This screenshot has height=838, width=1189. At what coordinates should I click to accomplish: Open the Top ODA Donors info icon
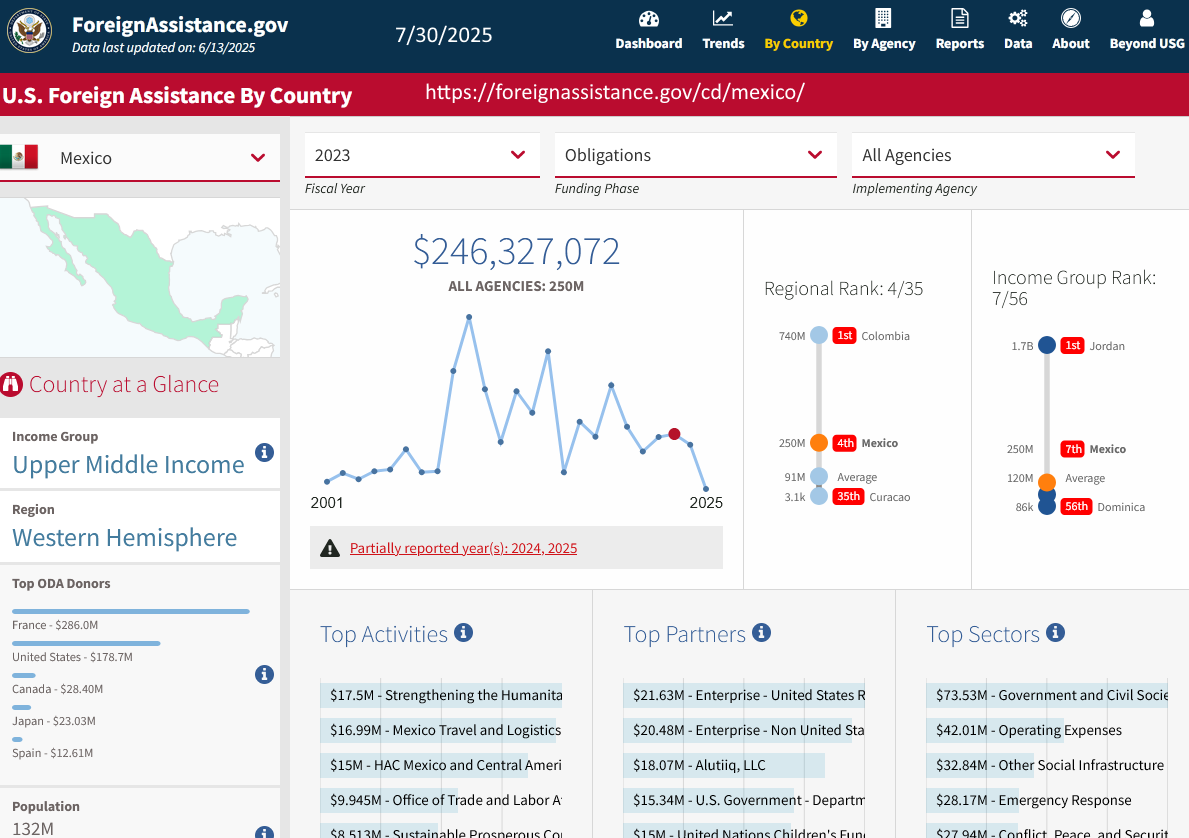click(x=264, y=674)
